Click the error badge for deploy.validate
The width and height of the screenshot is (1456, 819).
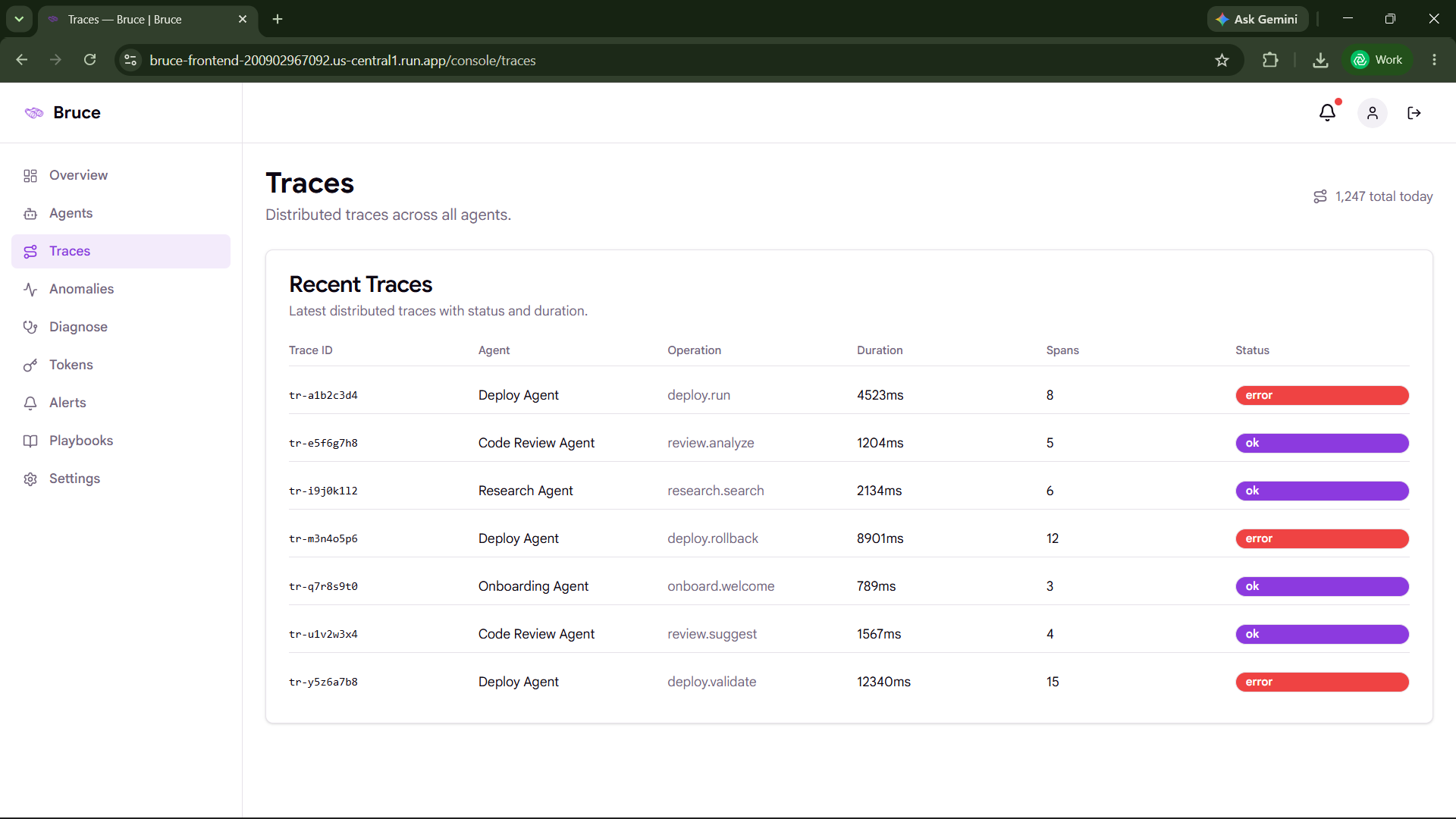click(x=1322, y=682)
